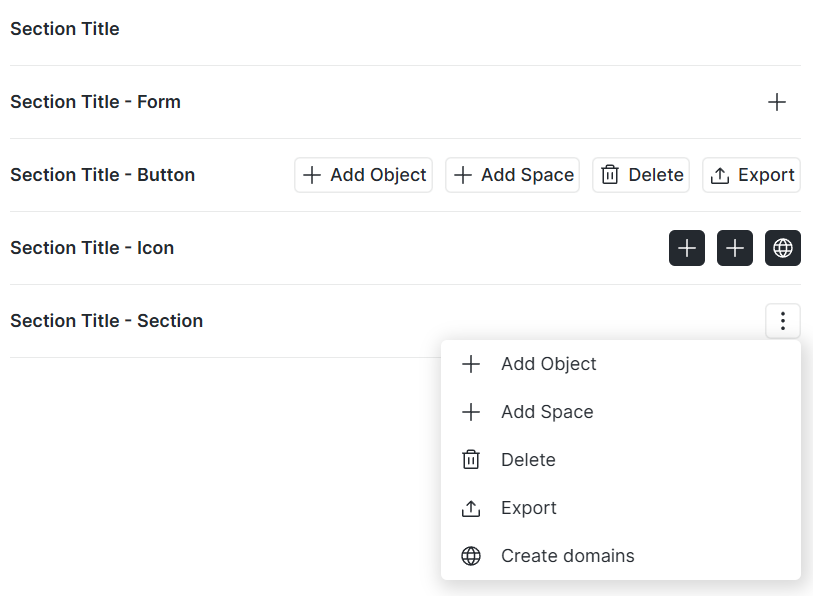This screenshot has width=813, height=596.
Task: Click the "Section Title - Form" heading
Action: pyautogui.click(x=95, y=102)
